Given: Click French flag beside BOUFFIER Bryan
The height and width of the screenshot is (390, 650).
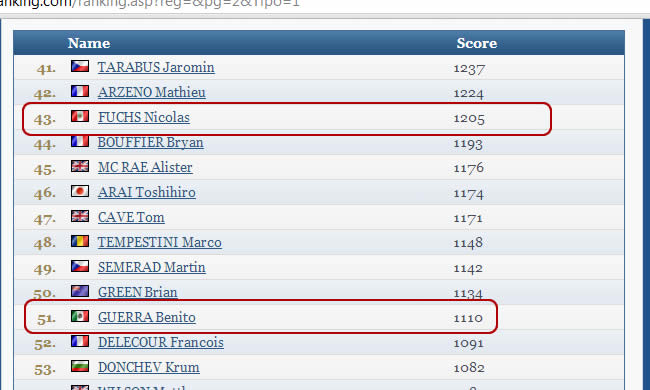Looking at the screenshot, I should (x=80, y=141).
